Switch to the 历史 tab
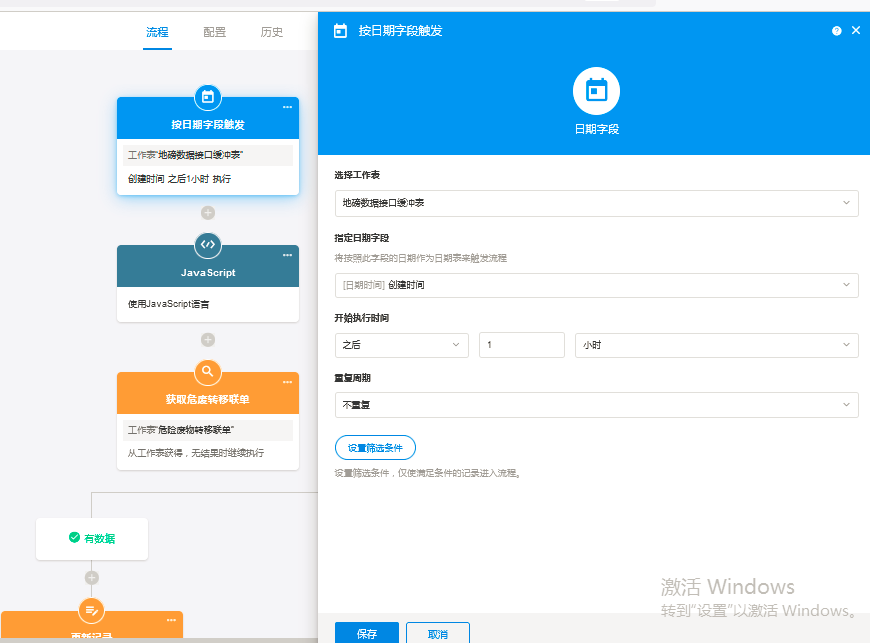The image size is (870, 643). pyautogui.click(x=271, y=32)
